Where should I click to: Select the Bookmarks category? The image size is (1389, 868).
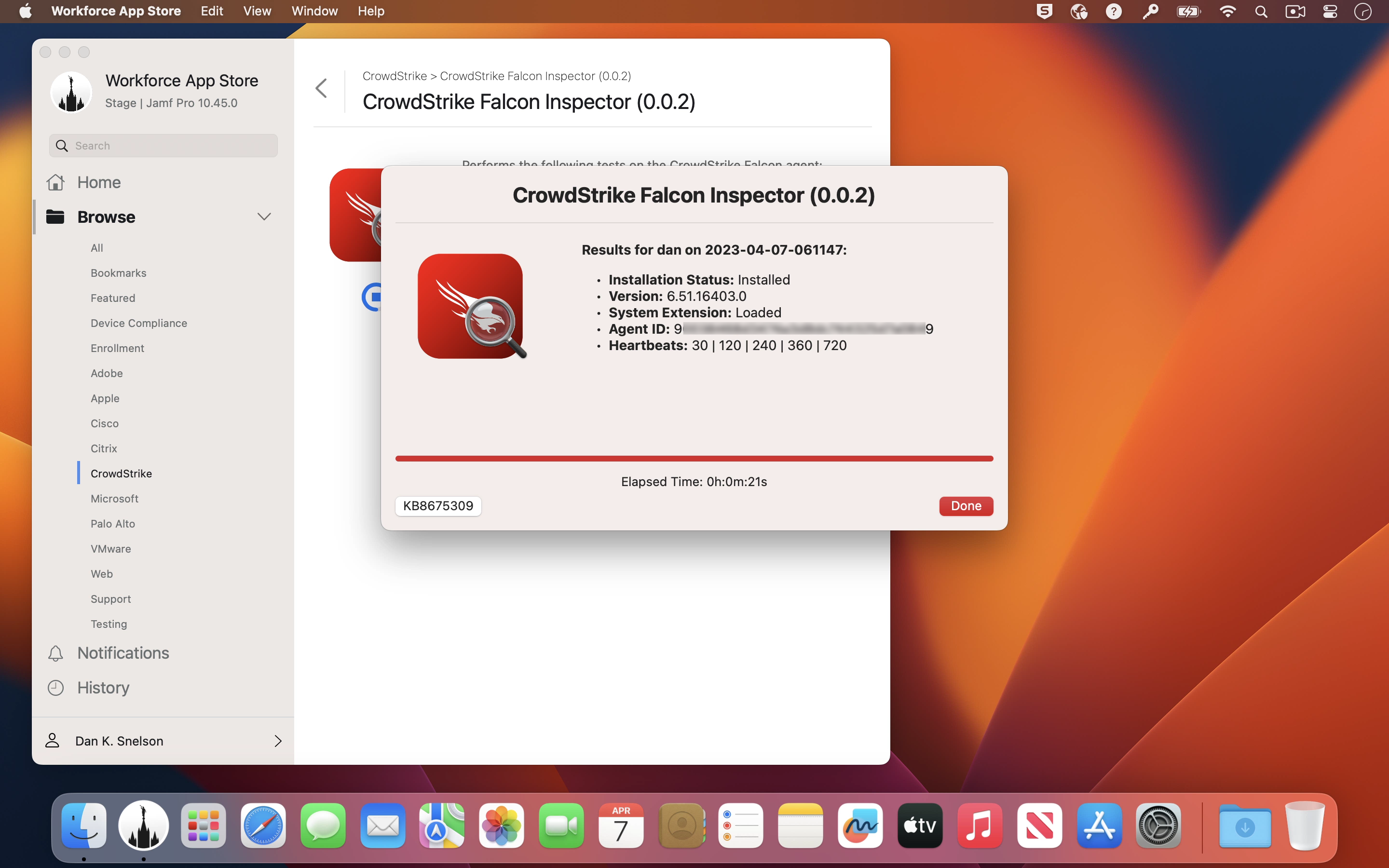(x=118, y=272)
